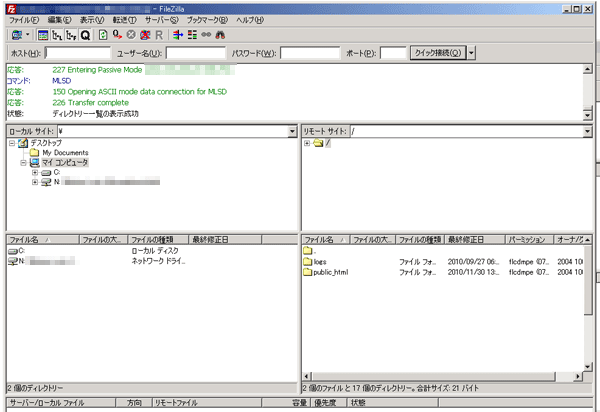Open the parent directory folder entry

click(x=310, y=251)
